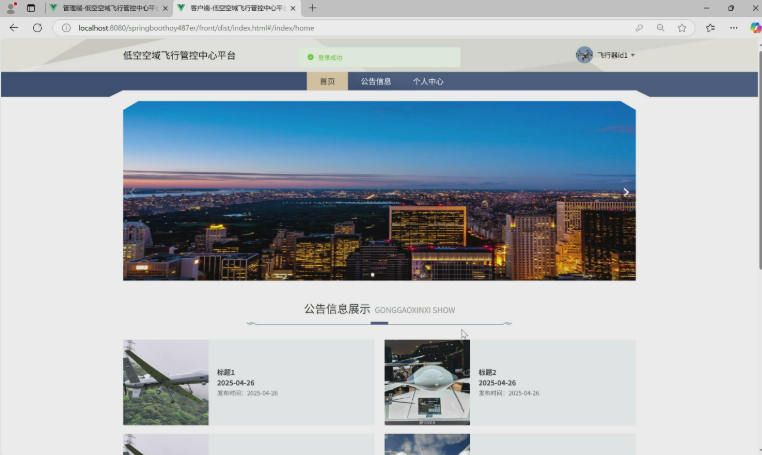This screenshot has height=455, width=762.
Task: Click the login success notification message
Action: coord(380,57)
